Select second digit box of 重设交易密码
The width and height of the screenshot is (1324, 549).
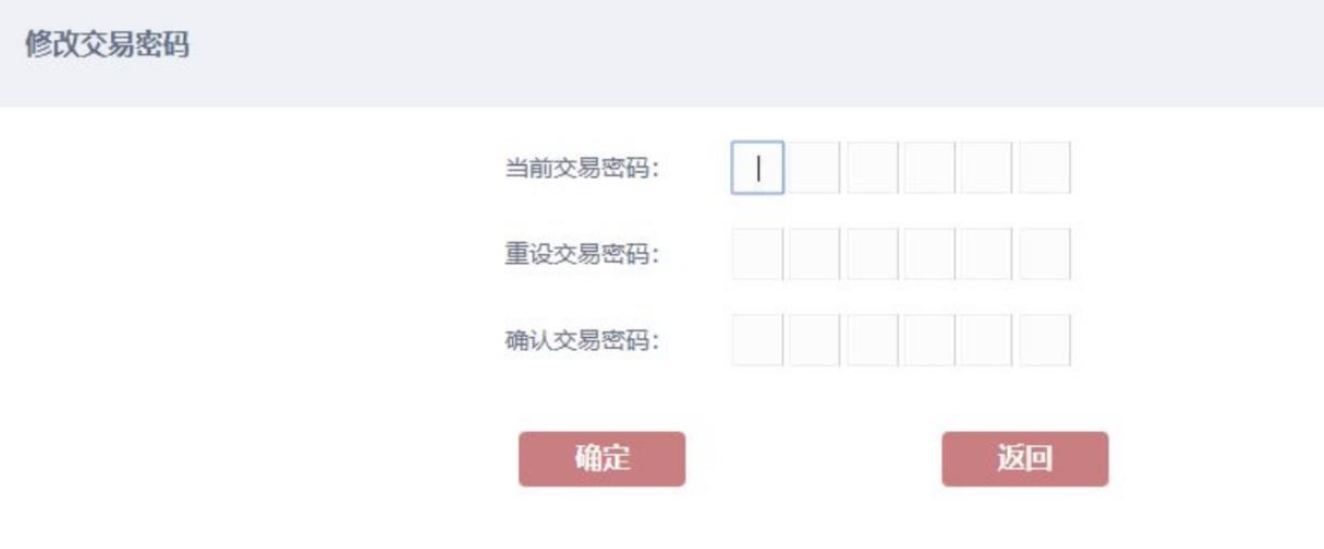814,254
